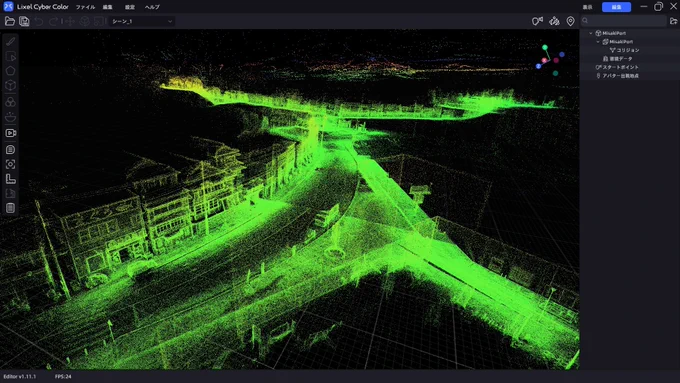Image resolution: width=680 pixels, height=383 pixels.
Task: Click the focus screenshot icon in sidebar
Action: tap(11, 164)
